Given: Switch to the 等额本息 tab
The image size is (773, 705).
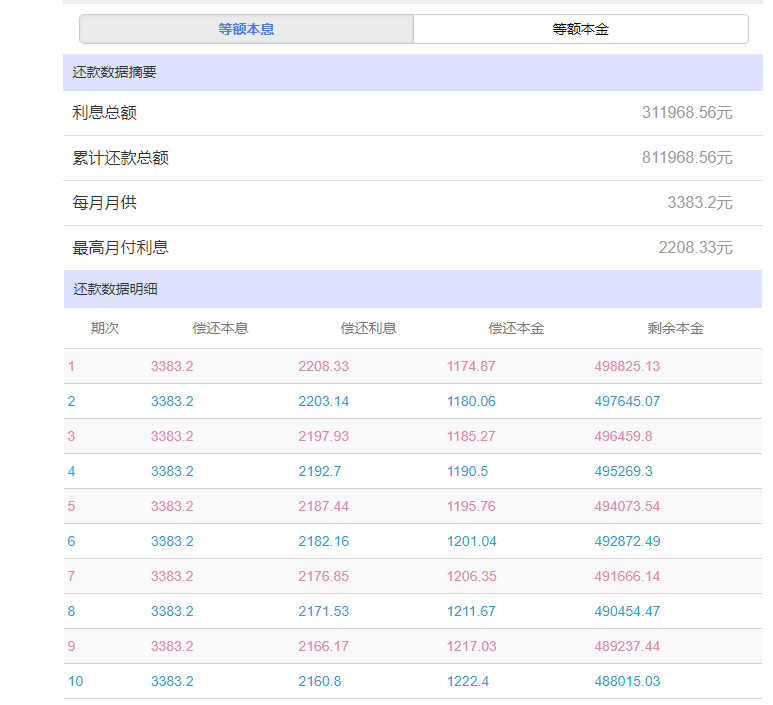Looking at the screenshot, I should (246, 29).
